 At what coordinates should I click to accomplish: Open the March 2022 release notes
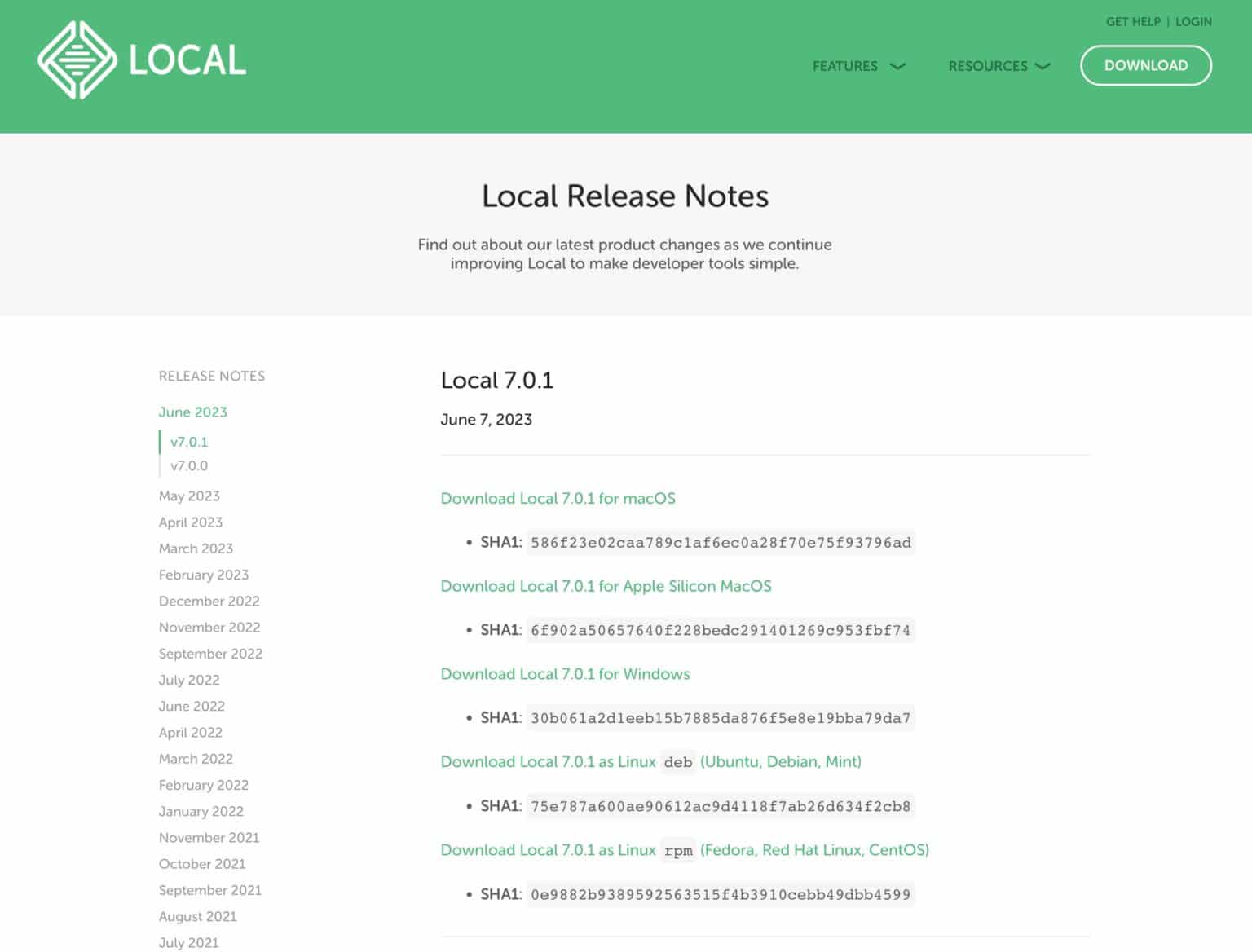196,759
